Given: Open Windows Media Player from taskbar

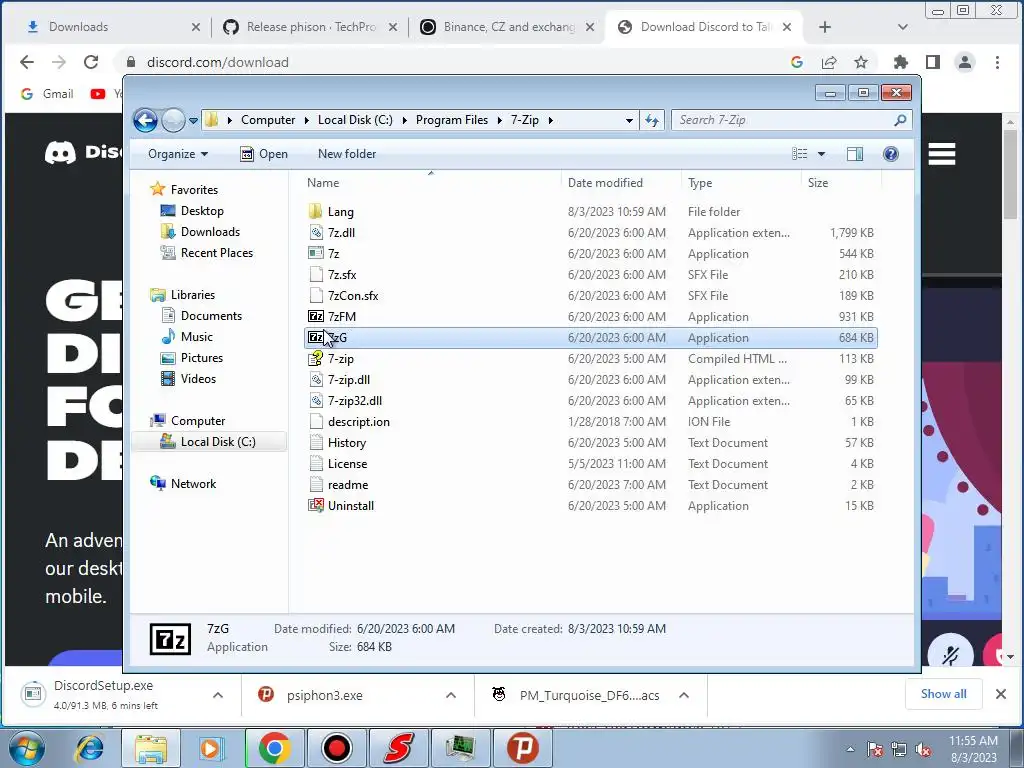Looking at the screenshot, I should 212,748.
